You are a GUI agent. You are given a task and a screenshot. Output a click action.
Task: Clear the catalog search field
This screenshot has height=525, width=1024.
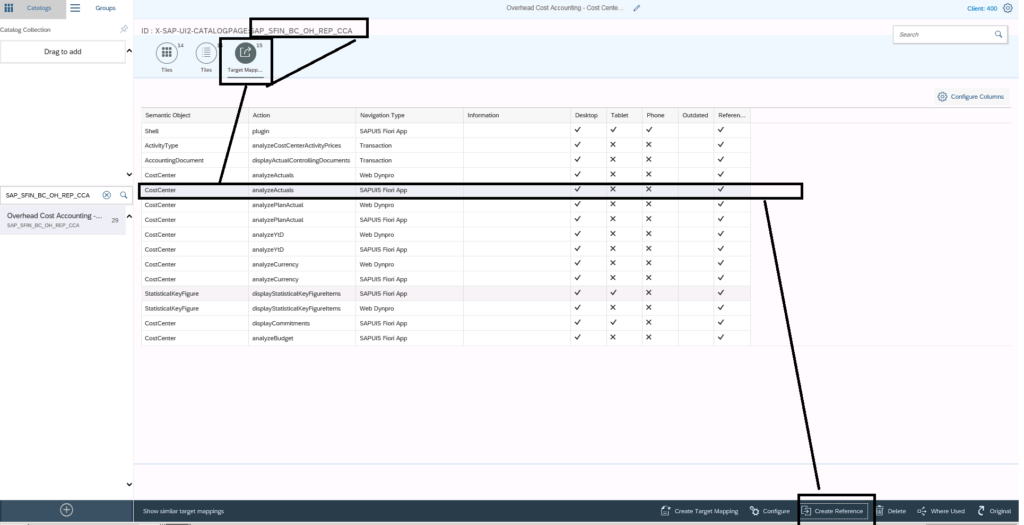[x=106, y=195]
